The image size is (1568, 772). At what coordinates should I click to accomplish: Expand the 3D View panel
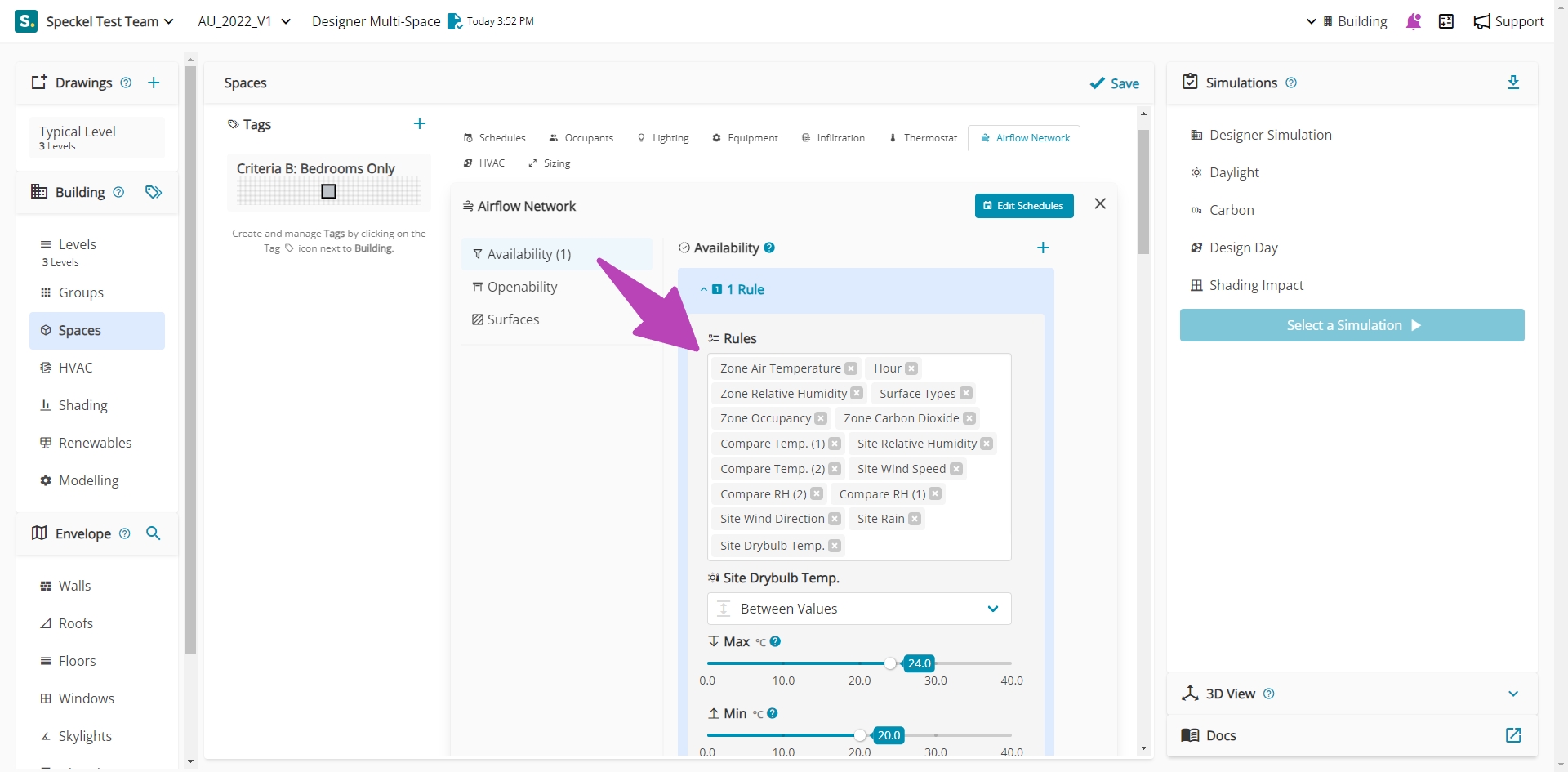(1512, 694)
